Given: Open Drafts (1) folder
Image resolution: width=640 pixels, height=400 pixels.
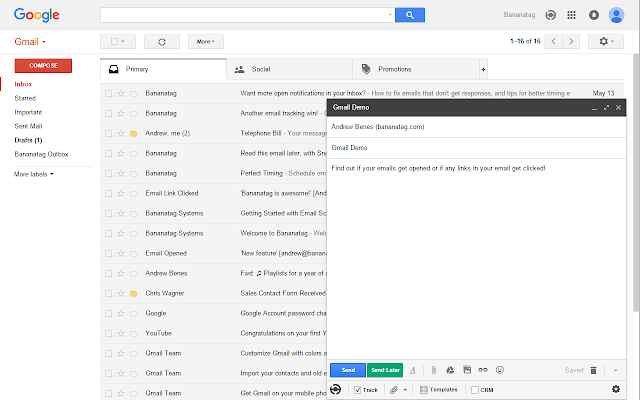Looking at the screenshot, I should pos(28,140).
